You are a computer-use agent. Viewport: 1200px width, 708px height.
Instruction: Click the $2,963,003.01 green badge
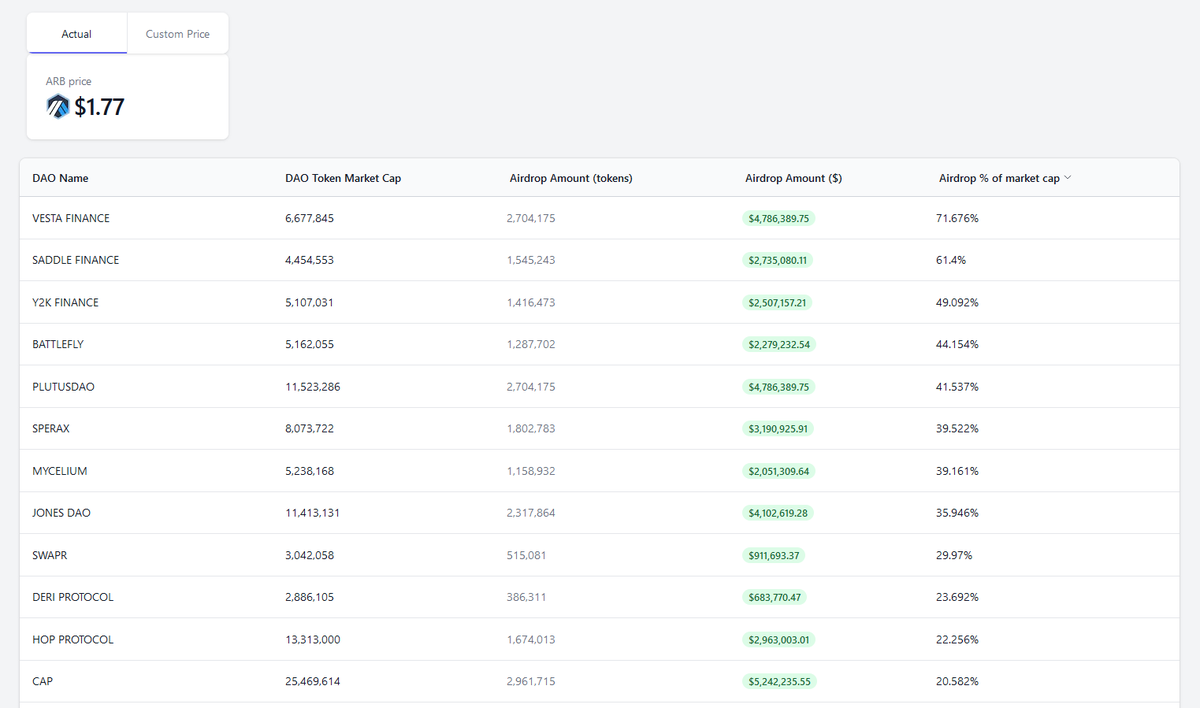pos(779,639)
